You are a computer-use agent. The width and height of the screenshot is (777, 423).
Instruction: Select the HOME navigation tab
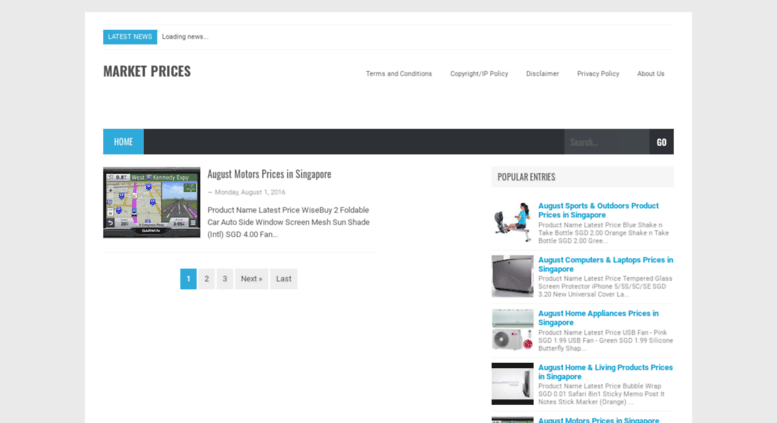coord(123,142)
